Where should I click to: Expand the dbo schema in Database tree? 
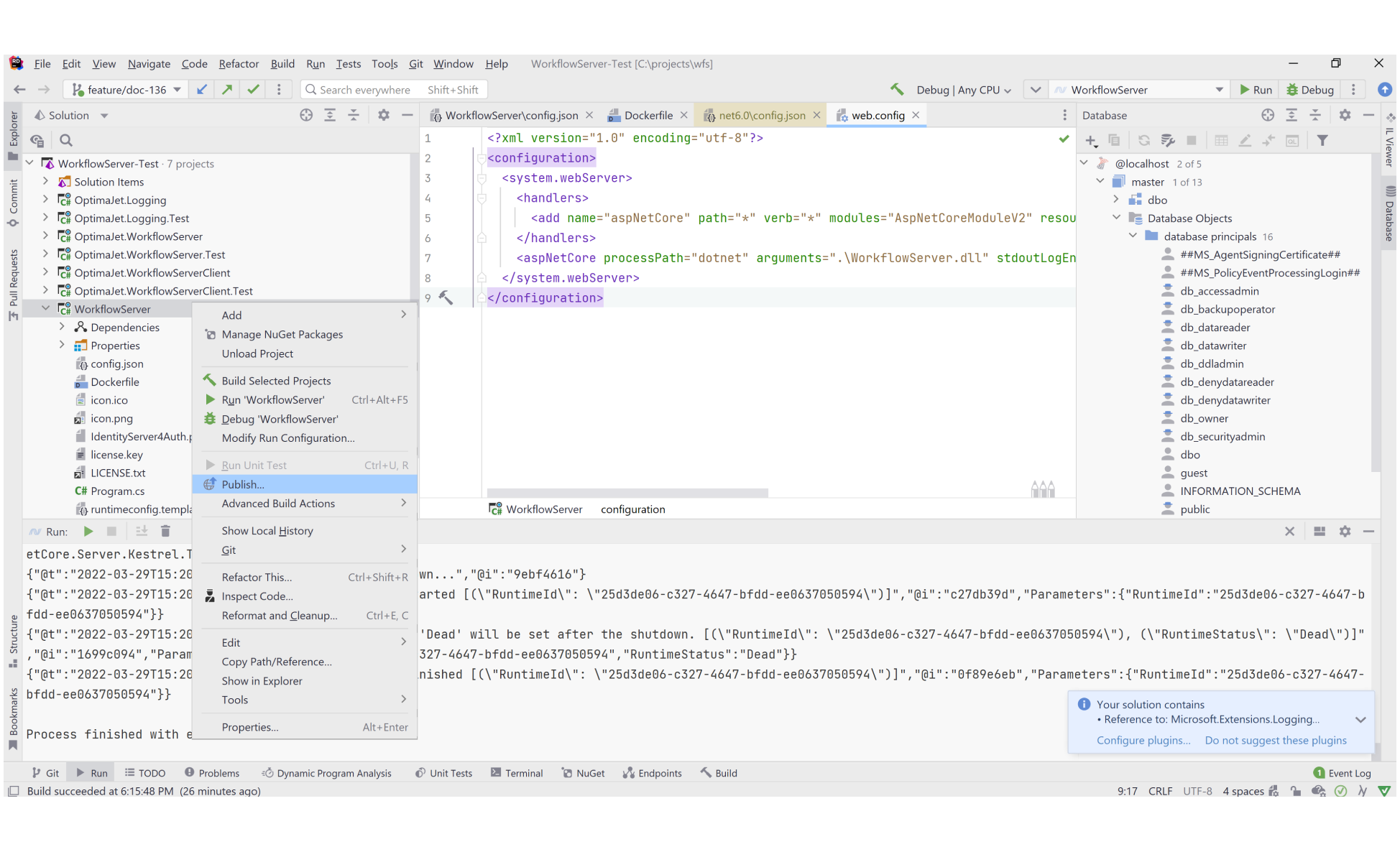click(x=1116, y=200)
